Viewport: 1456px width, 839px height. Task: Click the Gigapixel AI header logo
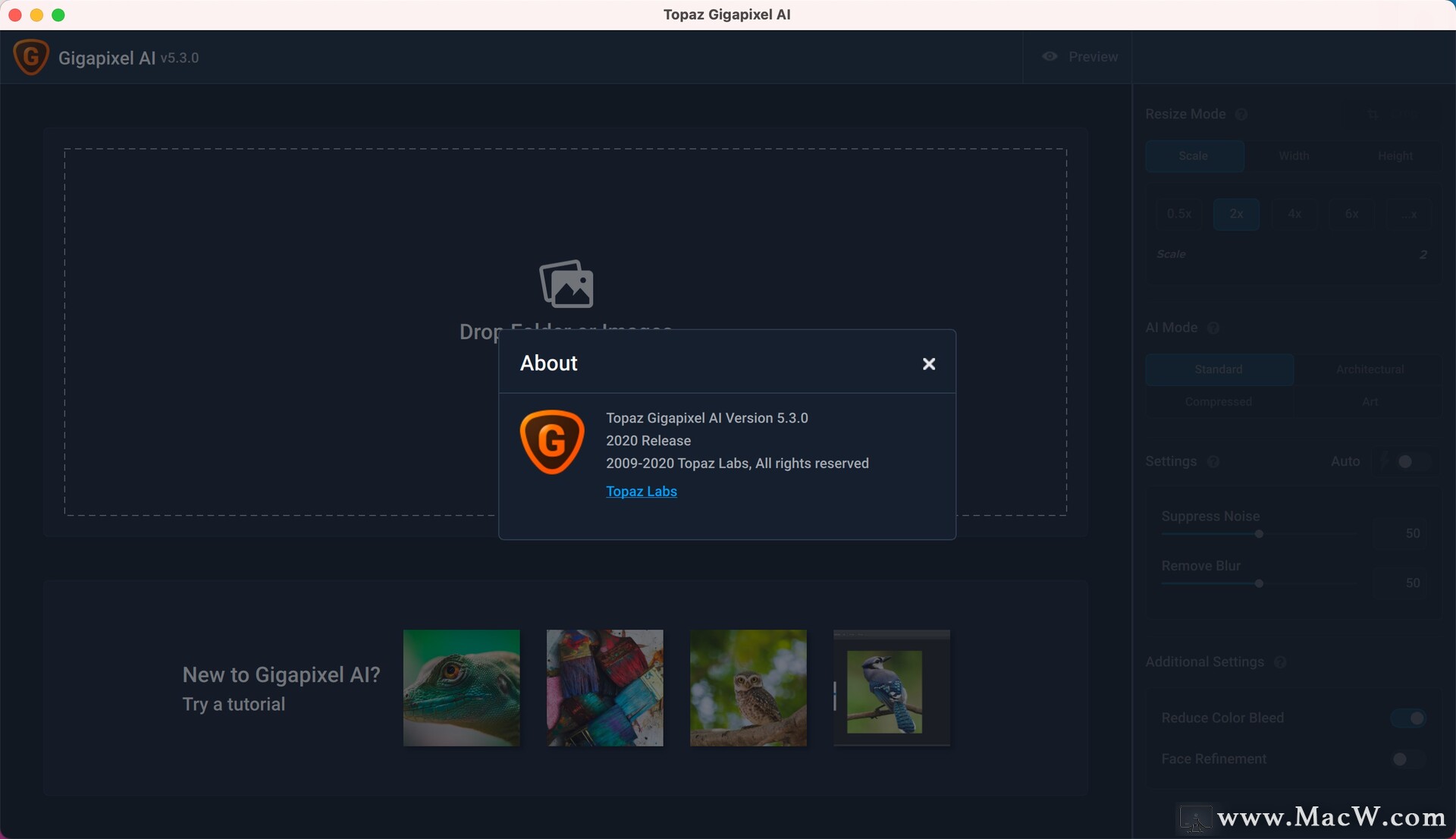point(31,58)
